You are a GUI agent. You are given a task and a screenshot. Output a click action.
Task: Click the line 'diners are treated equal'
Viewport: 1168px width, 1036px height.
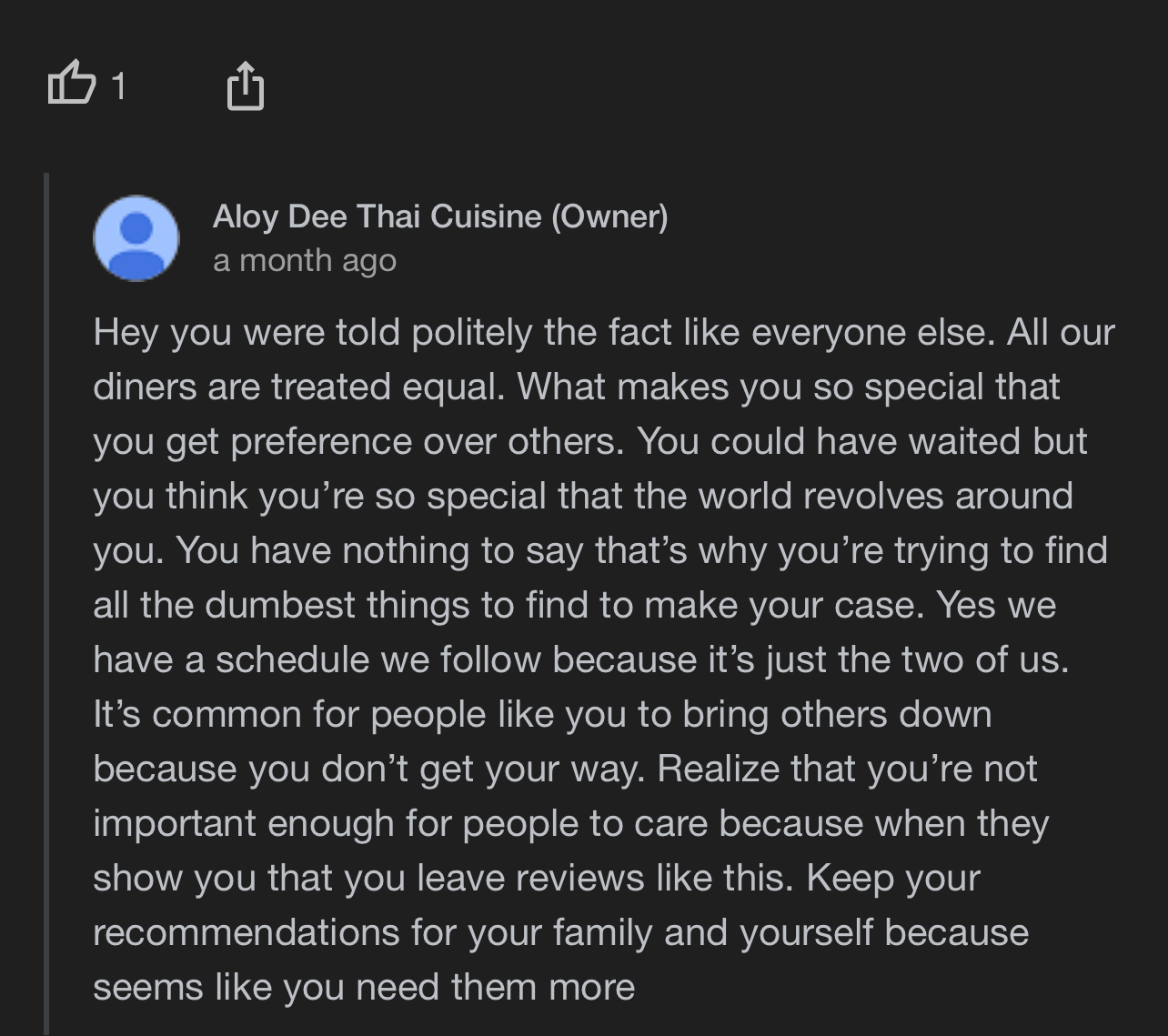[x=576, y=387]
